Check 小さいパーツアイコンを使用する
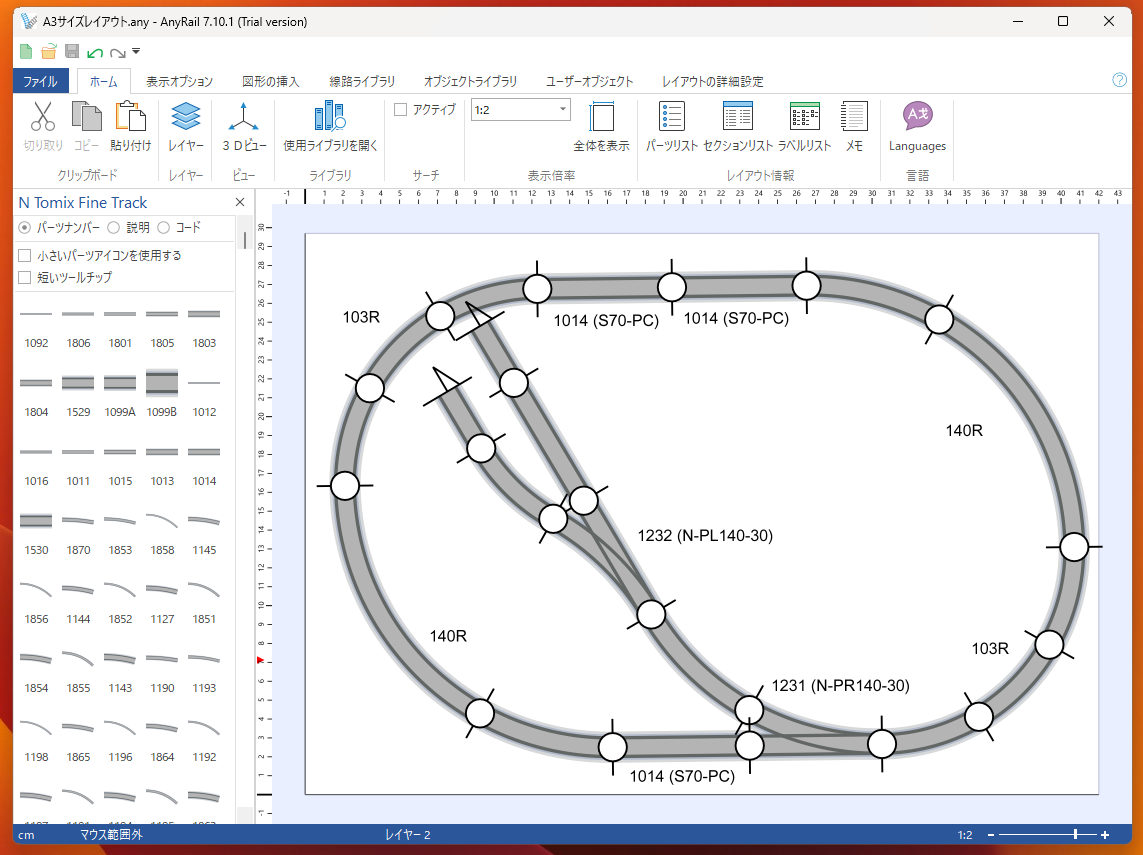1143x855 pixels. (25, 255)
